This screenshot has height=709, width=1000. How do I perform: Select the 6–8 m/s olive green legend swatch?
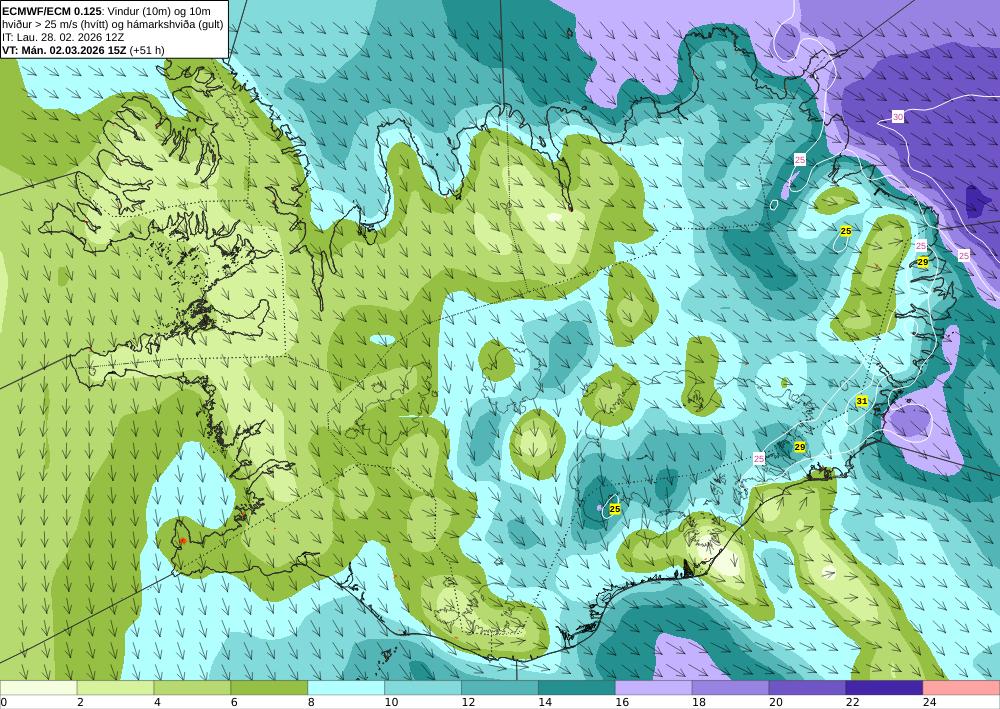click(x=269, y=688)
